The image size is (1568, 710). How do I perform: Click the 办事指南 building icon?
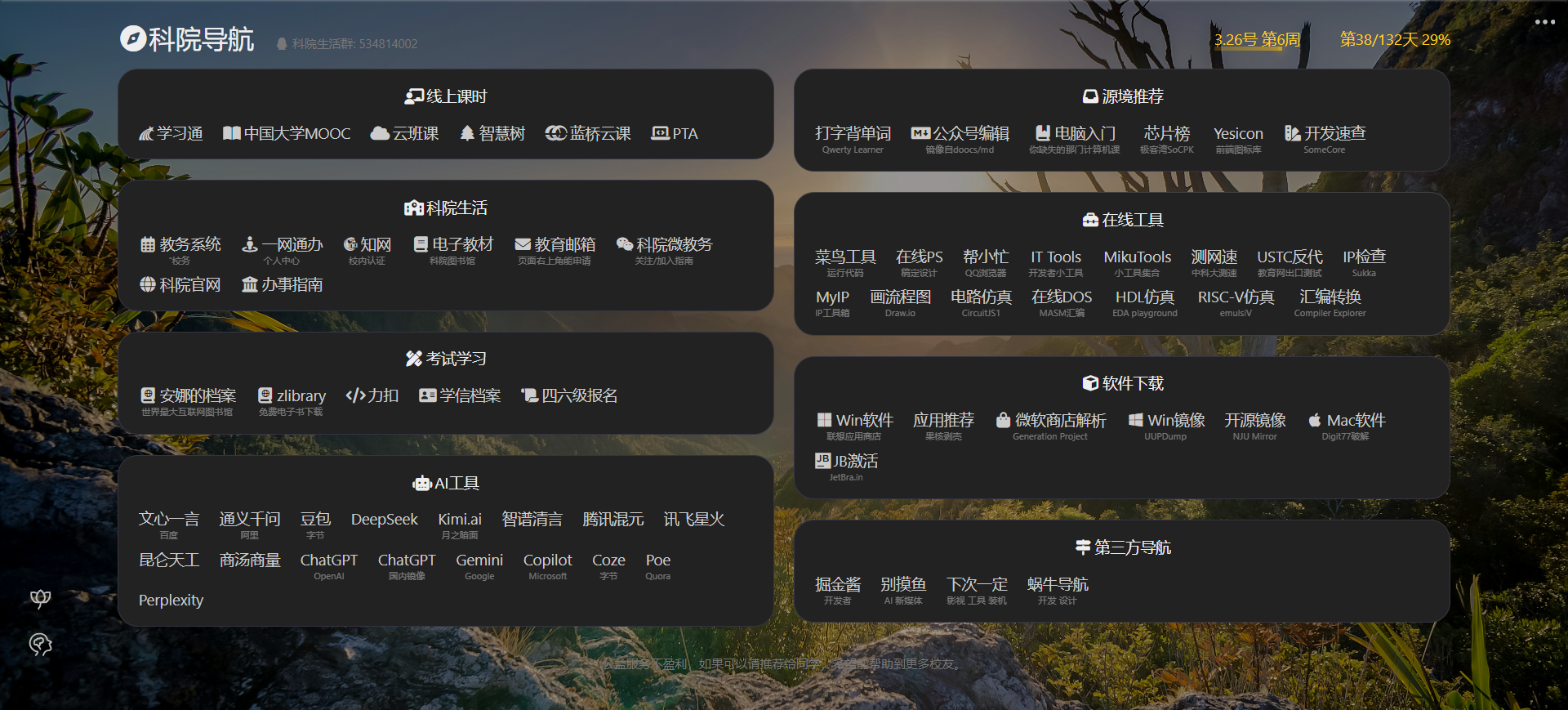[x=250, y=284]
